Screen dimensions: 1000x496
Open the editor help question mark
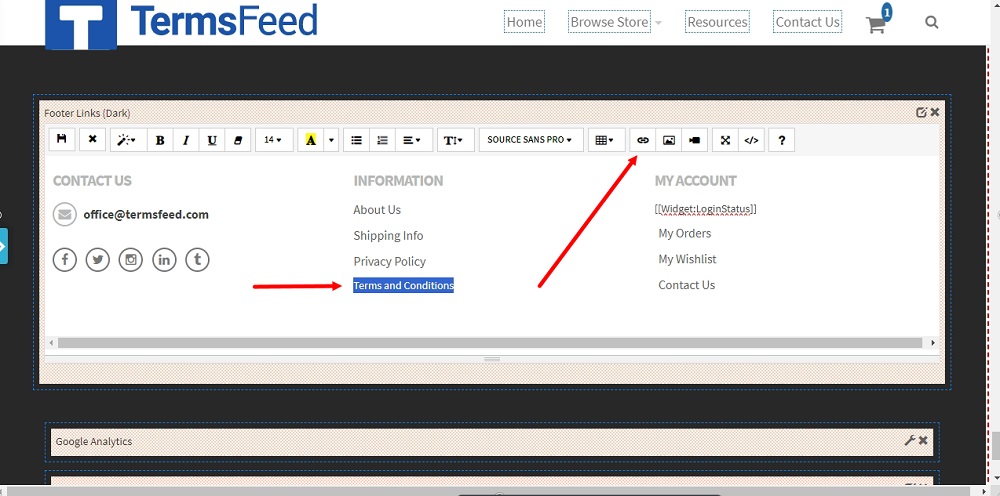(x=781, y=140)
